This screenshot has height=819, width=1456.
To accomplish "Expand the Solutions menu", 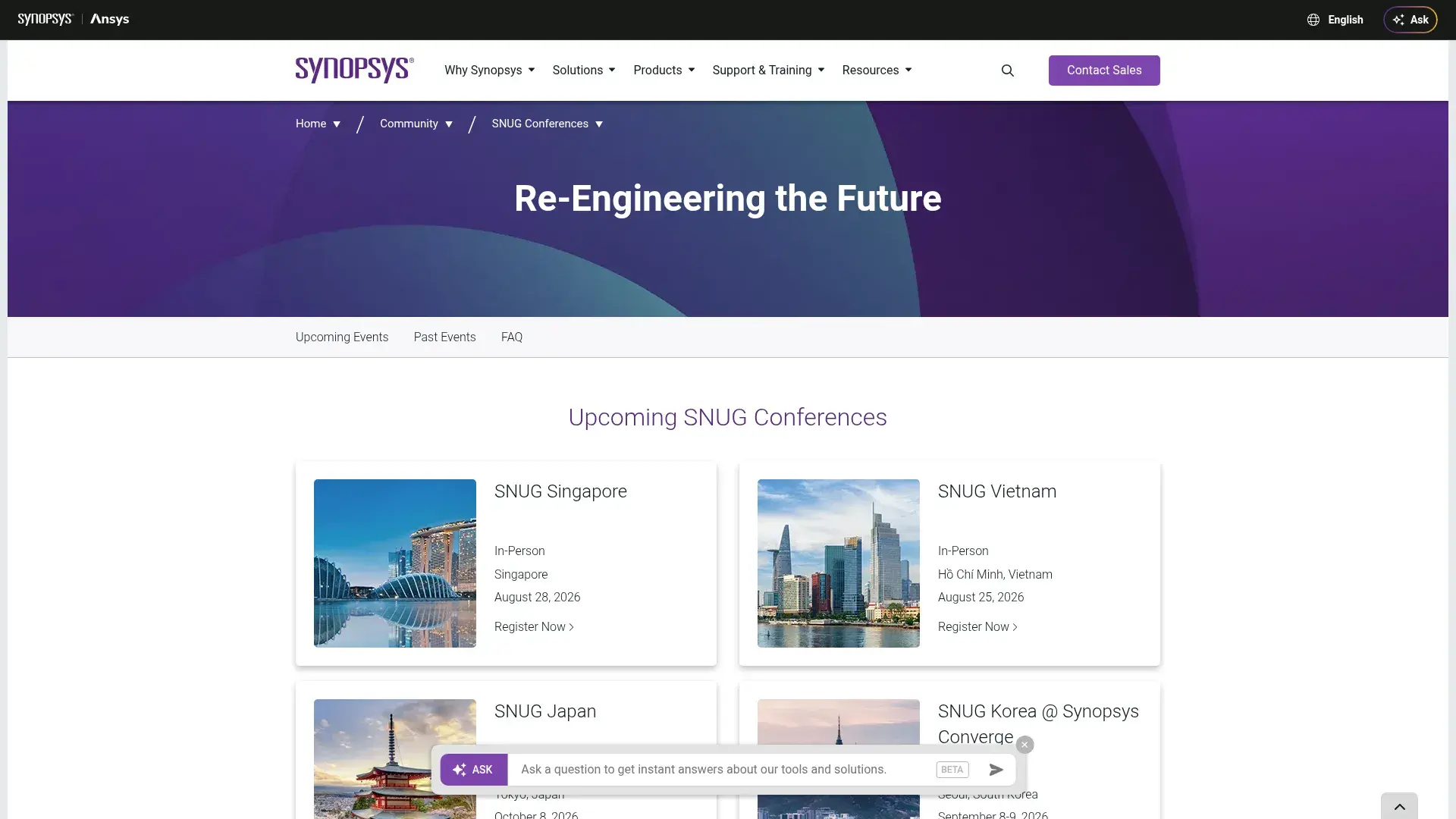I will 584,70.
